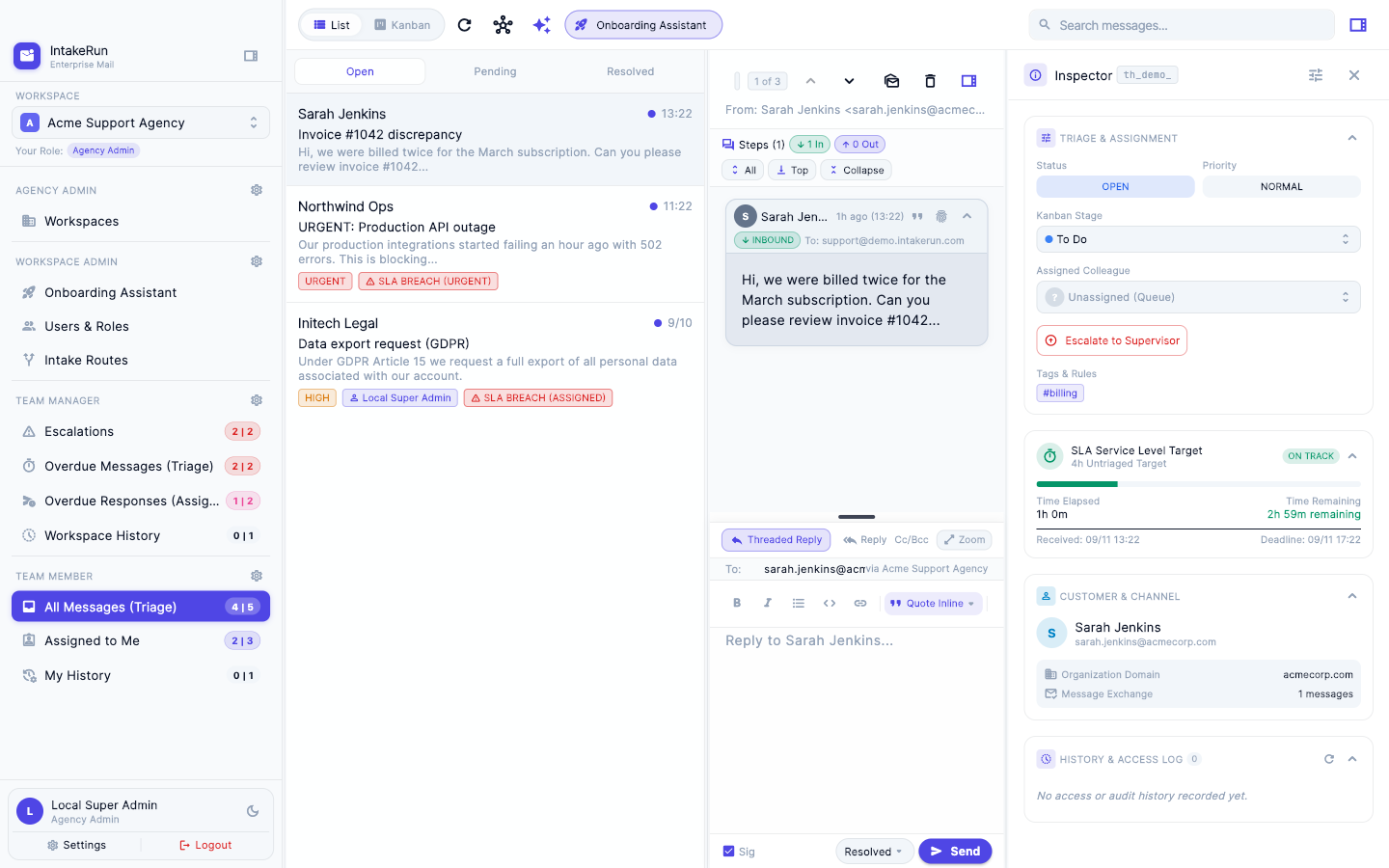Delete the message with trash icon
The width and height of the screenshot is (1389, 868).
(930, 81)
